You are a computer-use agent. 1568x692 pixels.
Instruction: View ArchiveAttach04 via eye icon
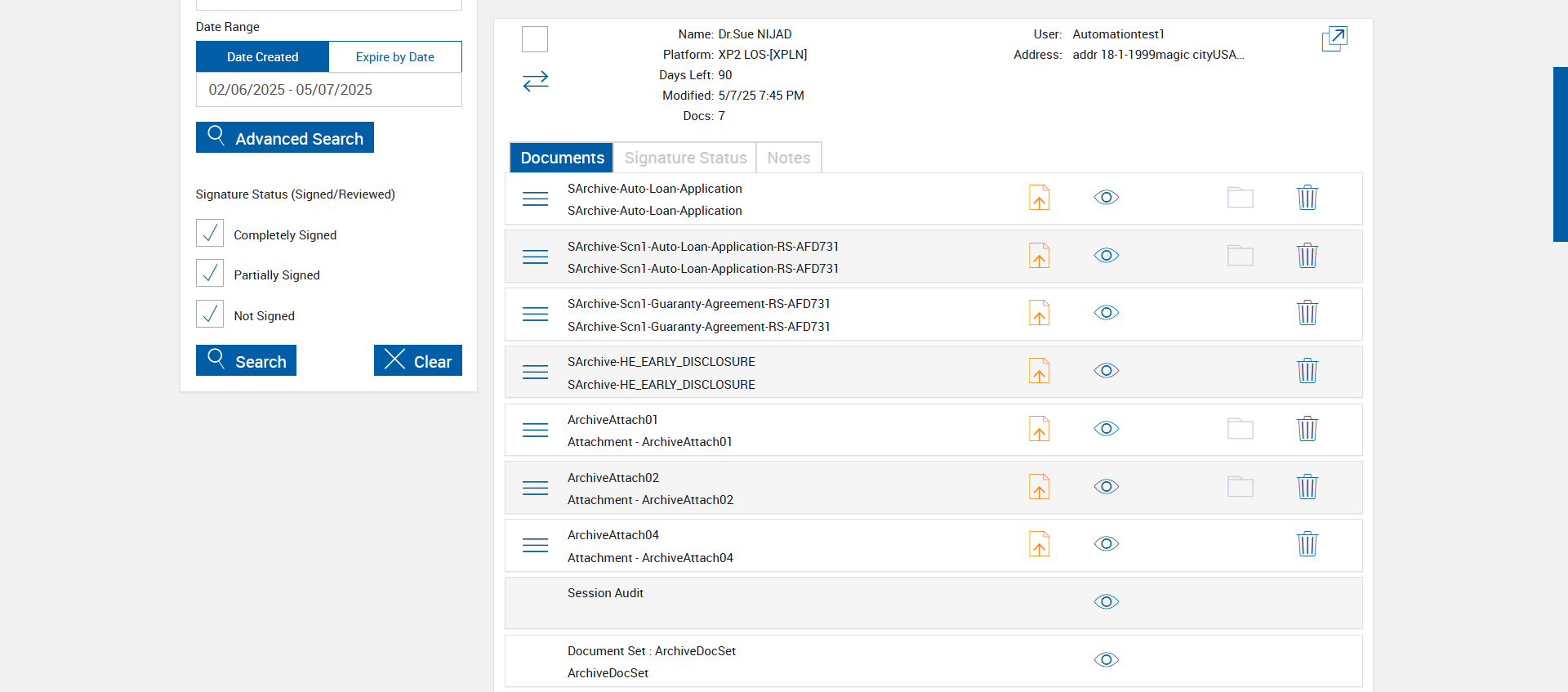click(x=1107, y=544)
